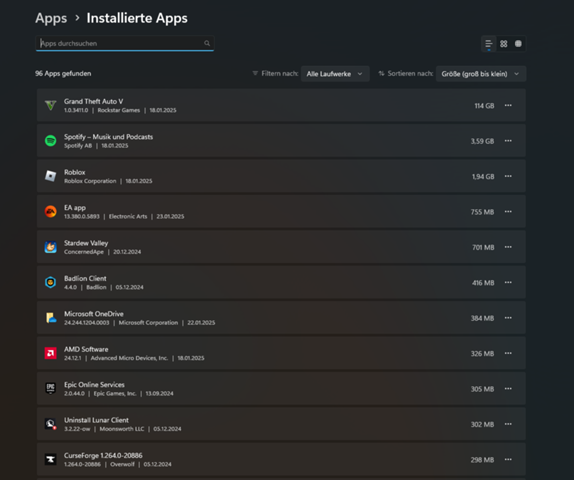Select the Spotify – Musik und Podcasts name
Viewport: 574px width, 480px height.
coord(108,137)
